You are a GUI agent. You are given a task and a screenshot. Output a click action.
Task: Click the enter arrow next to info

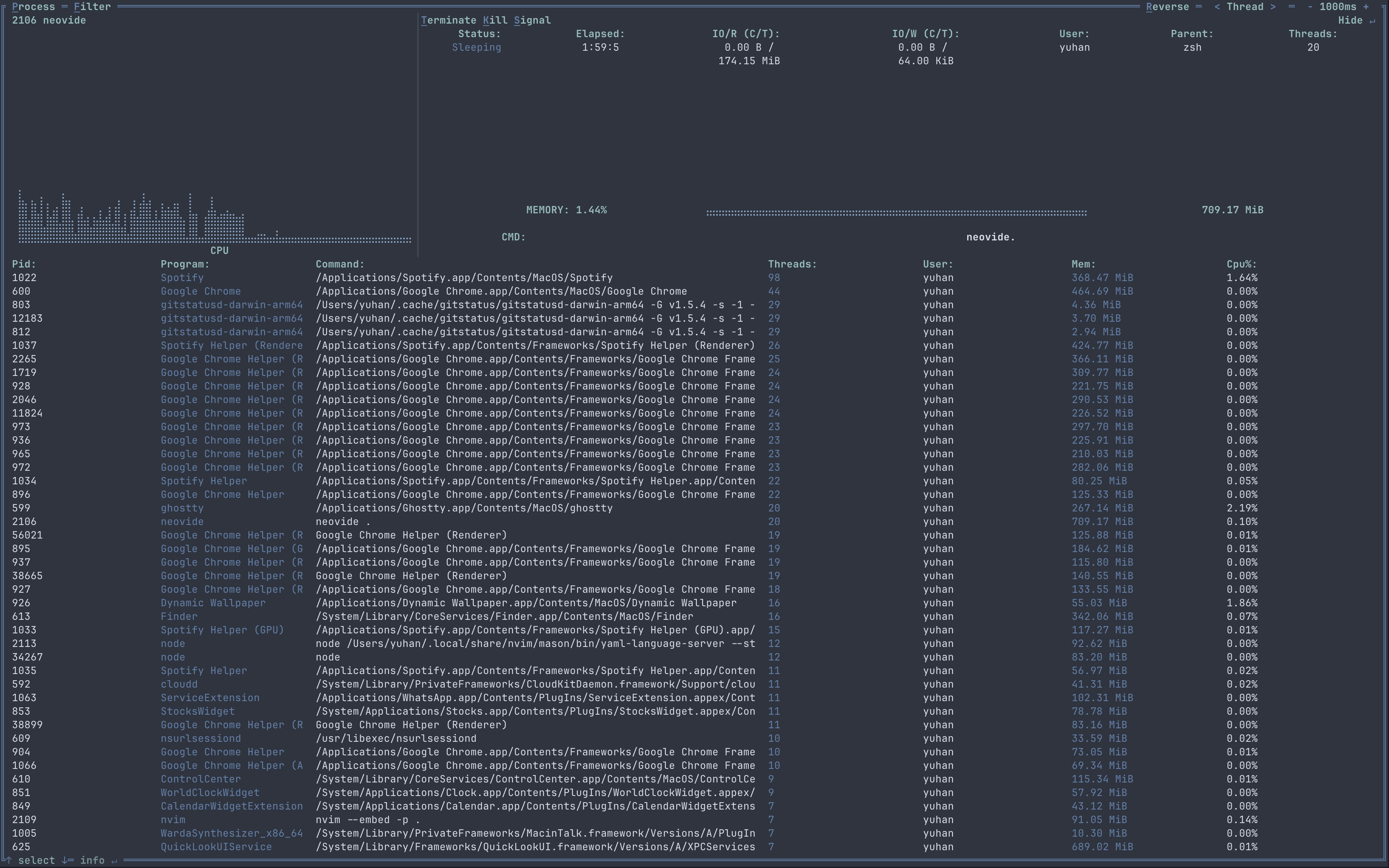114,861
